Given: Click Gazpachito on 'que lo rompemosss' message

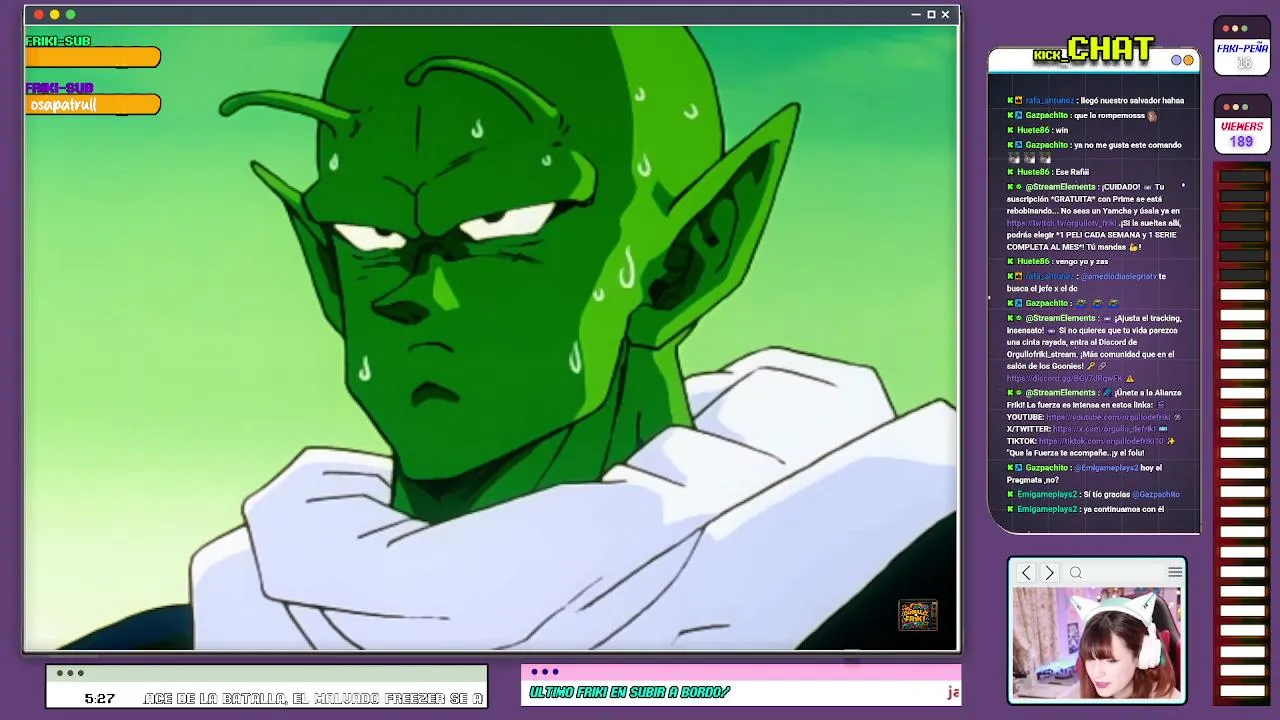Looking at the screenshot, I should tap(1047, 115).
